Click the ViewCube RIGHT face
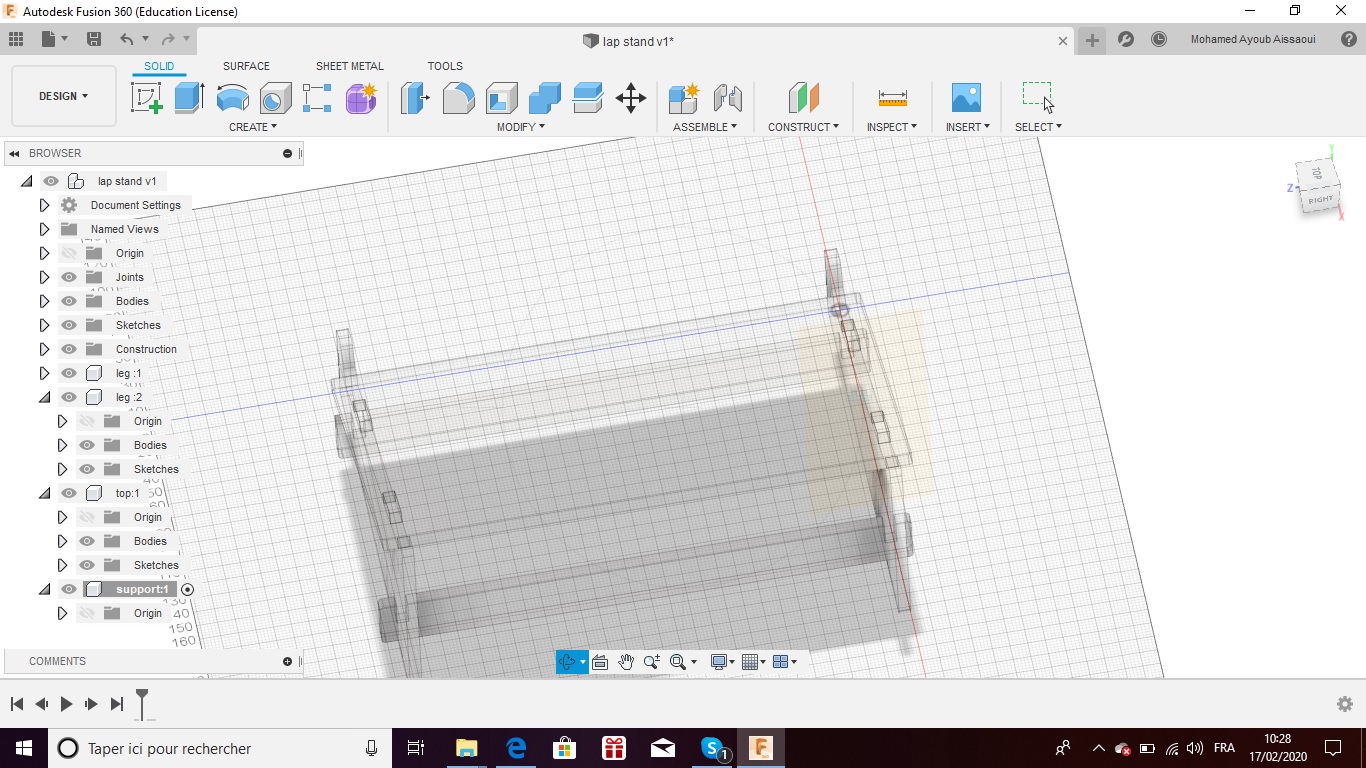Image resolution: width=1366 pixels, height=768 pixels. pos(1321,199)
